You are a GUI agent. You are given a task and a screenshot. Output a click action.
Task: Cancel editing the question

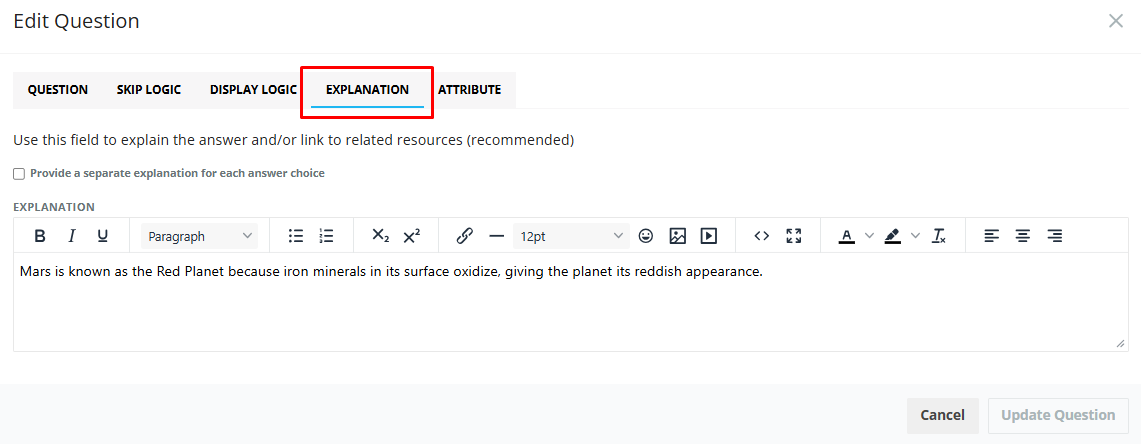tap(942, 416)
